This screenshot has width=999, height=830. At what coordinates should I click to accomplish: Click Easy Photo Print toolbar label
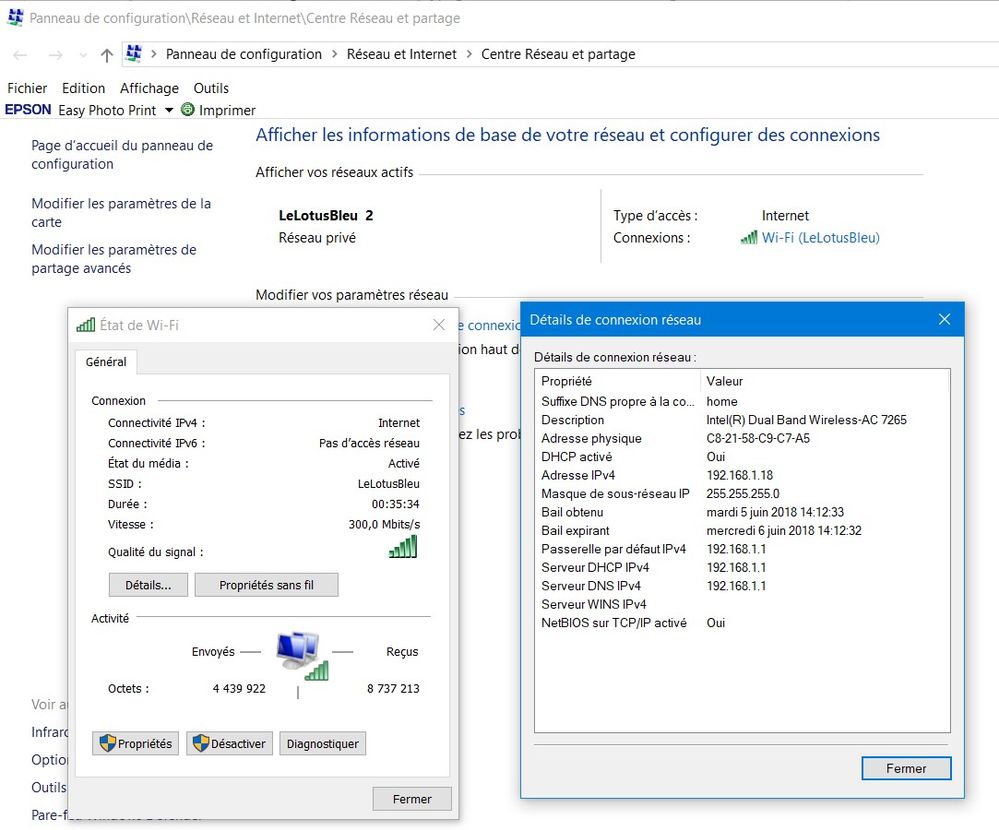point(107,110)
